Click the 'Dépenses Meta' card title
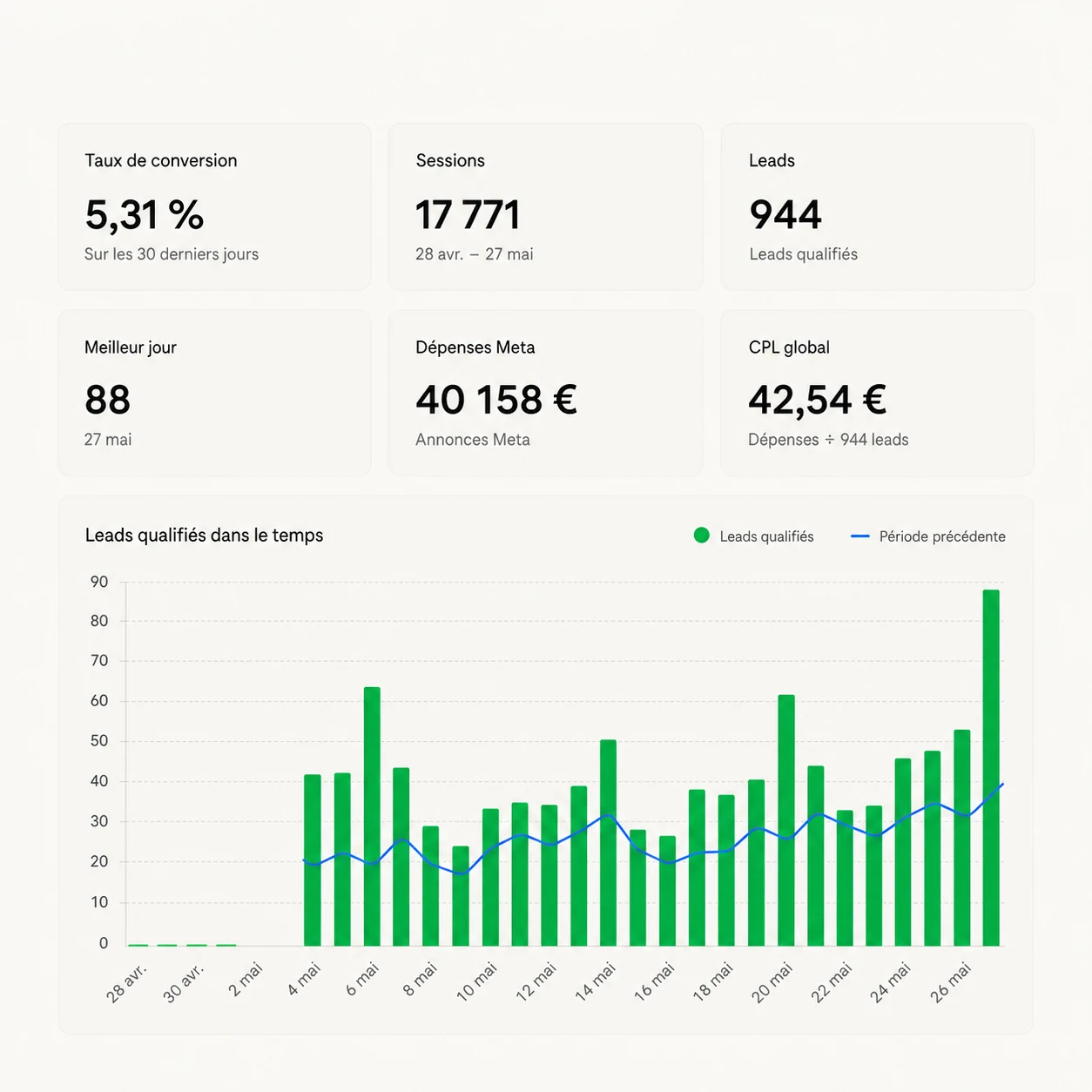This screenshot has height=1092, width=1092. click(x=475, y=347)
